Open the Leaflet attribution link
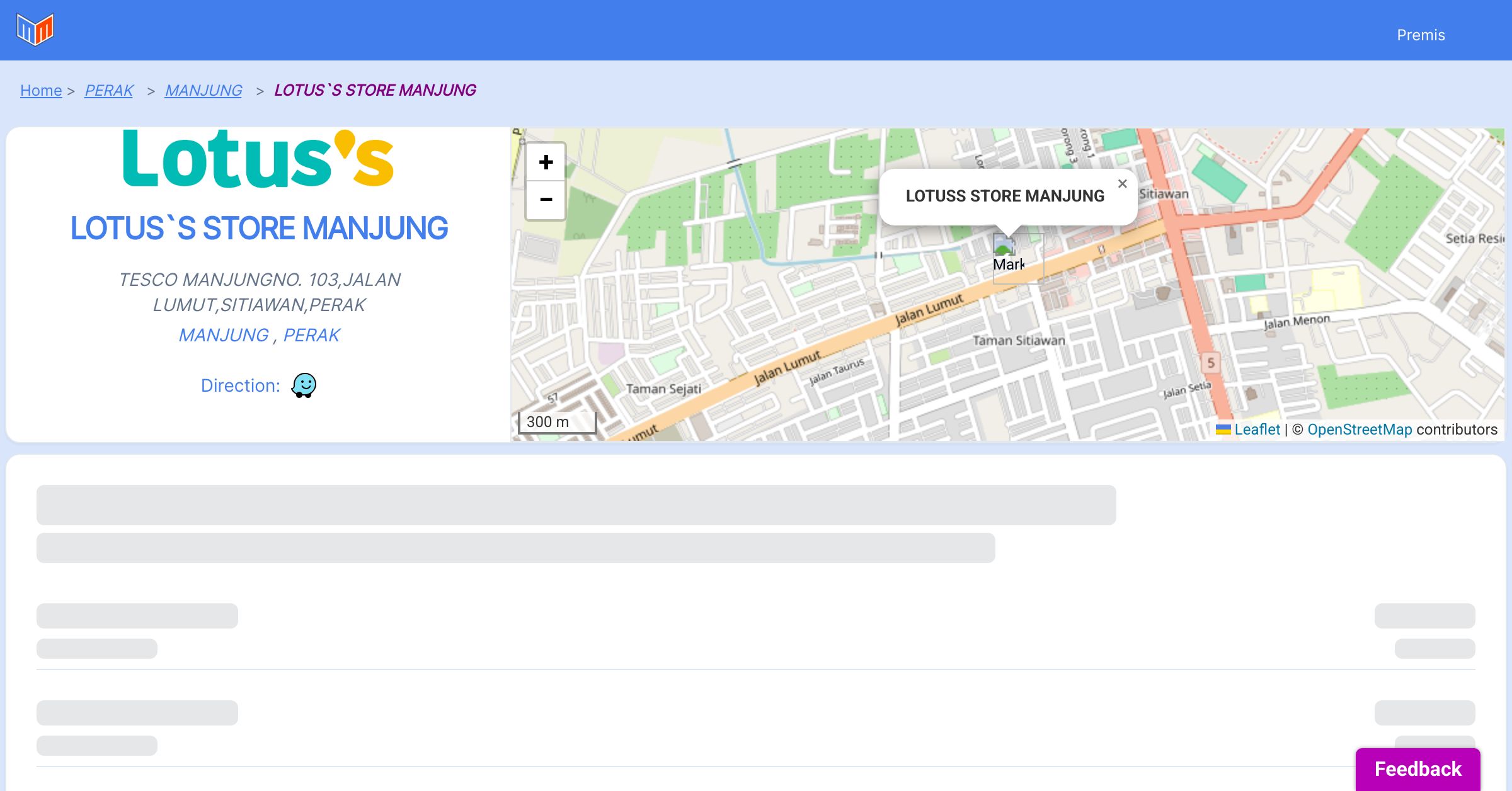The image size is (1512, 791). 1257,430
